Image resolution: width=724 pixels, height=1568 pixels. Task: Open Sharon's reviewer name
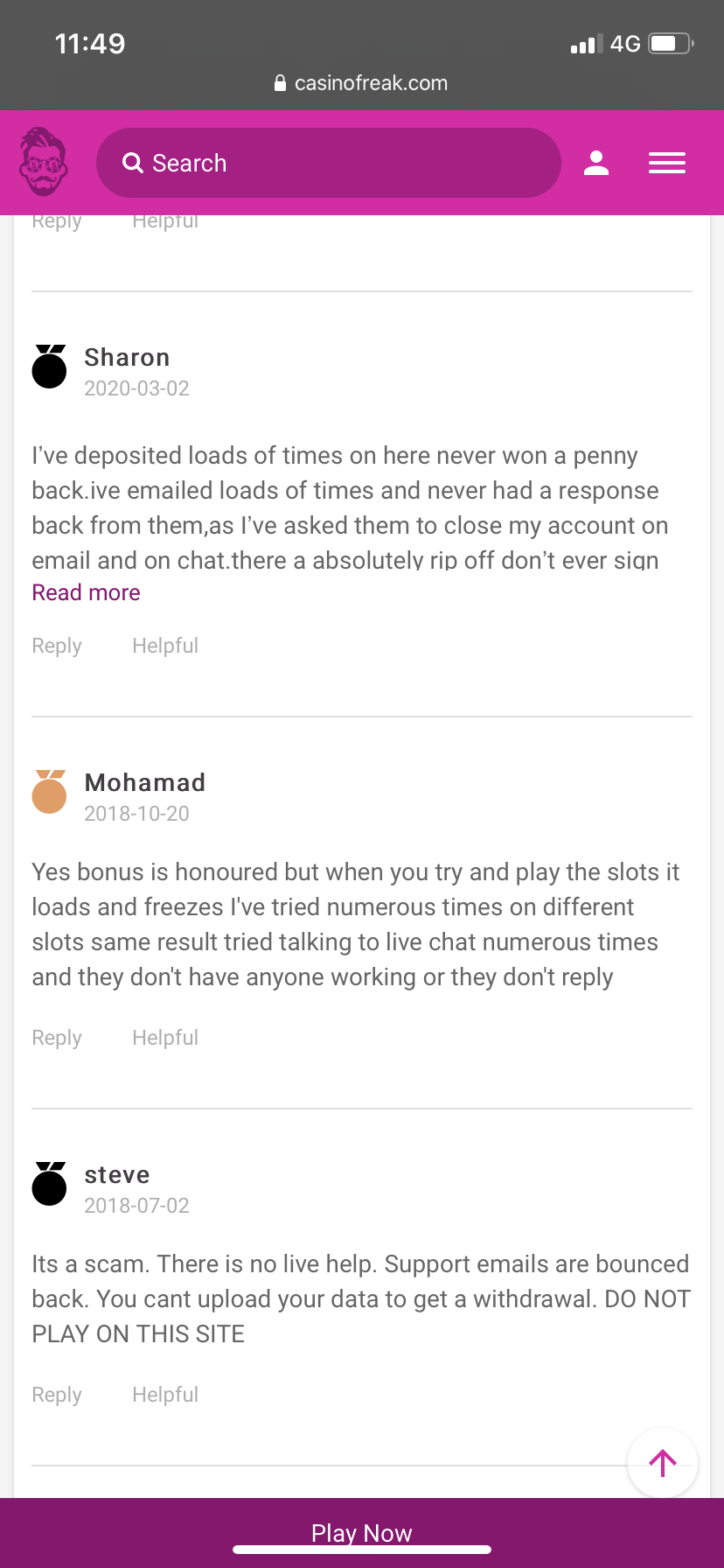[127, 358]
